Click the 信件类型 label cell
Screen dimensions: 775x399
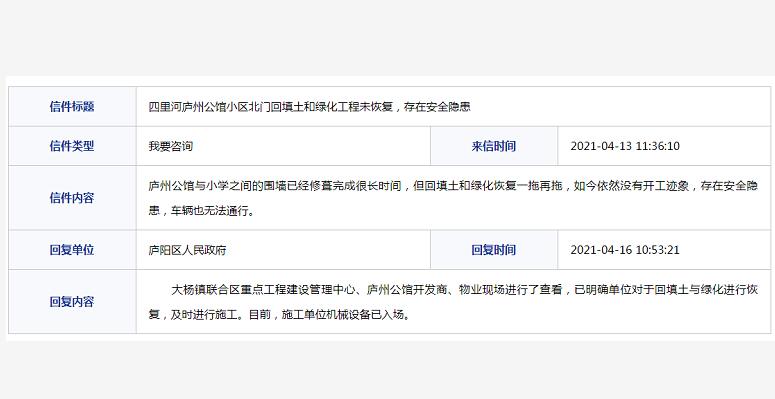(x=72, y=146)
